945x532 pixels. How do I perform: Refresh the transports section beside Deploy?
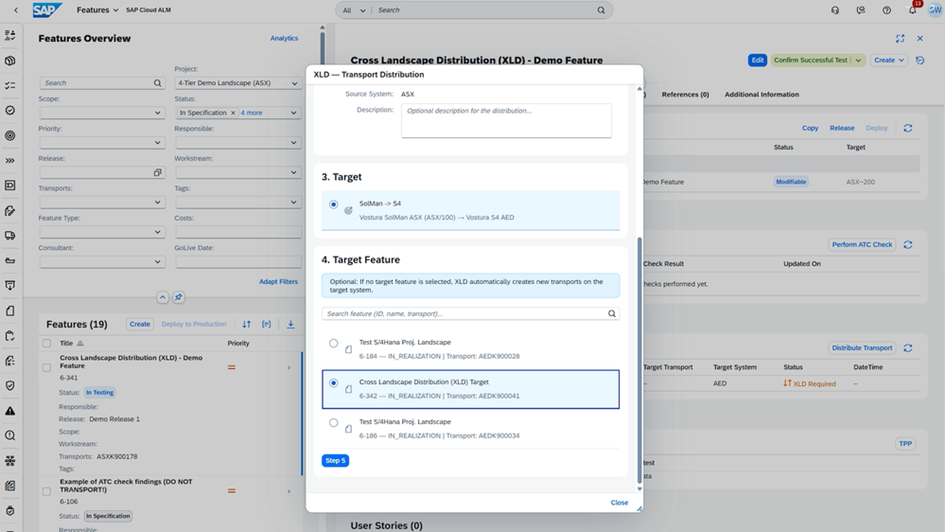[908, 128]
